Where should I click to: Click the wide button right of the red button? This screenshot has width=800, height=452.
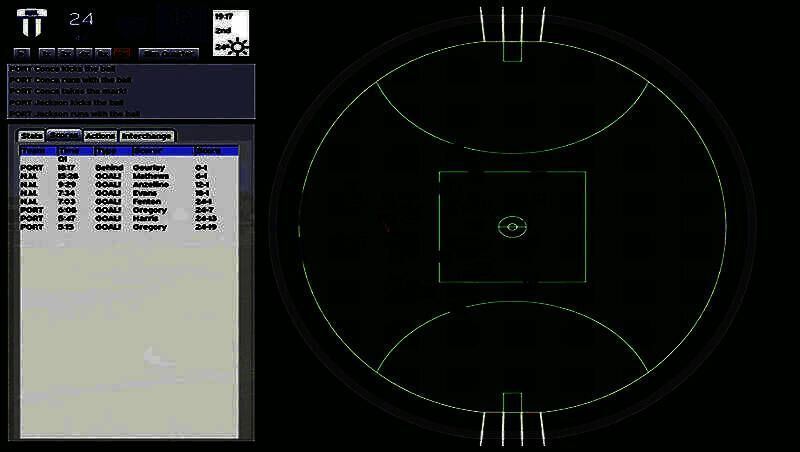coord(168,52)
